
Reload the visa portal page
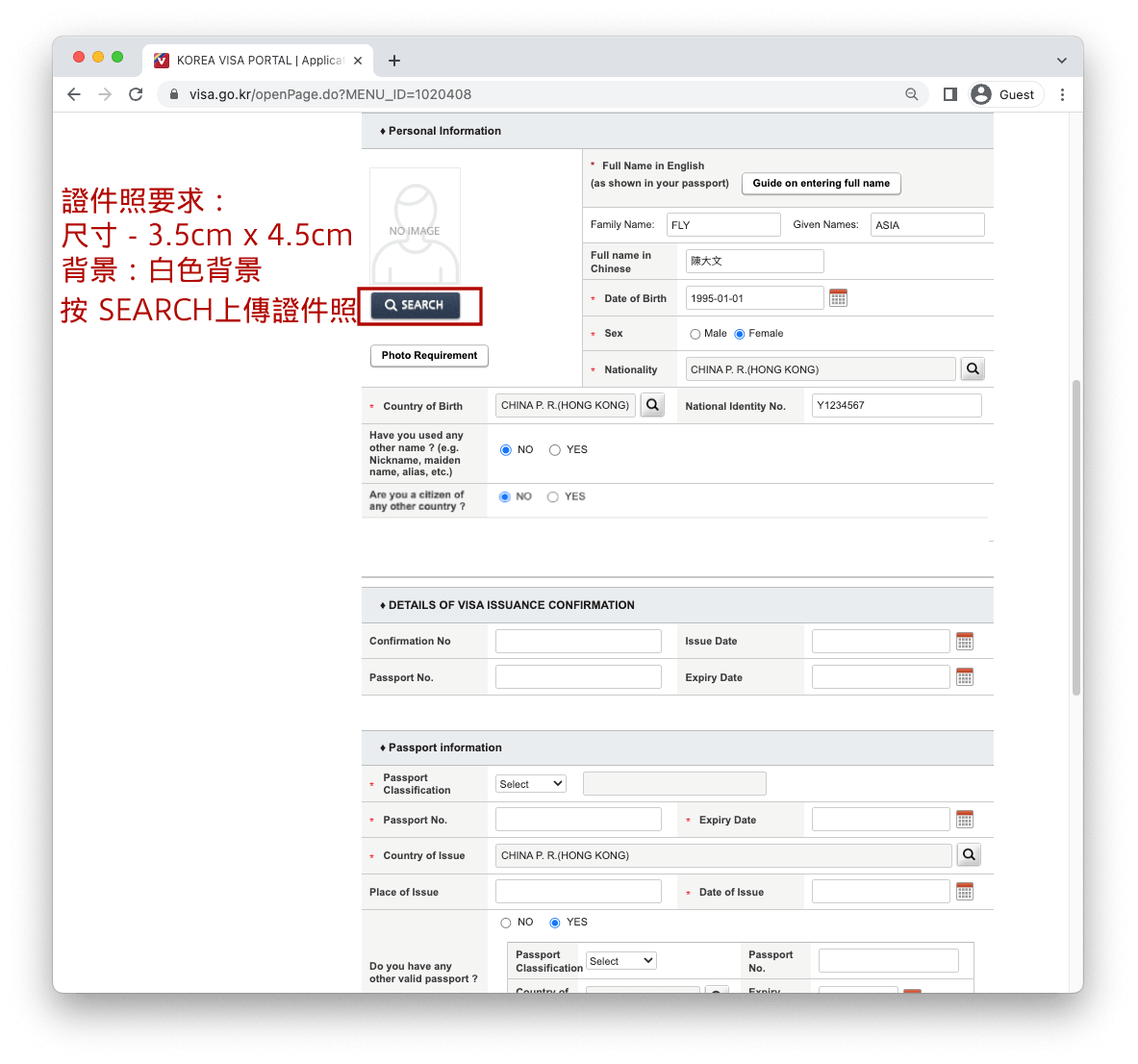click(x=136, y=94)
